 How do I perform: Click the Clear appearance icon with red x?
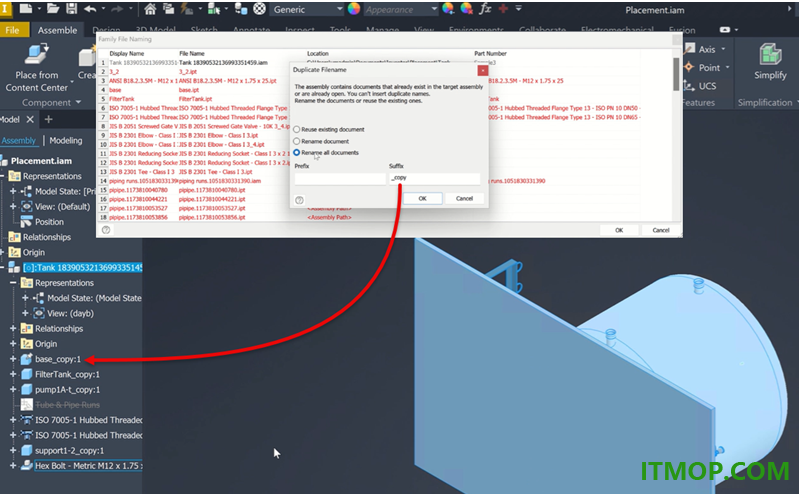[x=466, y=8]
